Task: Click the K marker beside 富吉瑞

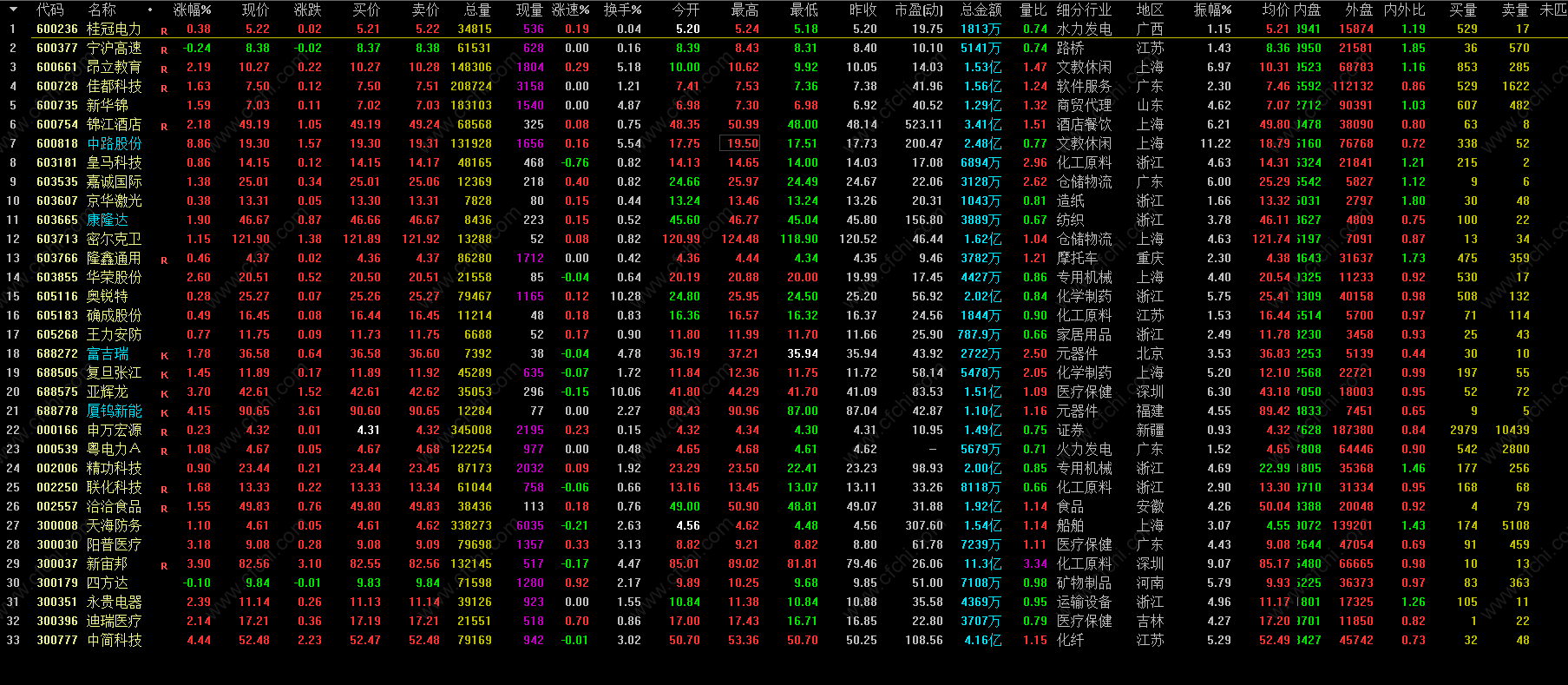Action: (x=164, y=355)
